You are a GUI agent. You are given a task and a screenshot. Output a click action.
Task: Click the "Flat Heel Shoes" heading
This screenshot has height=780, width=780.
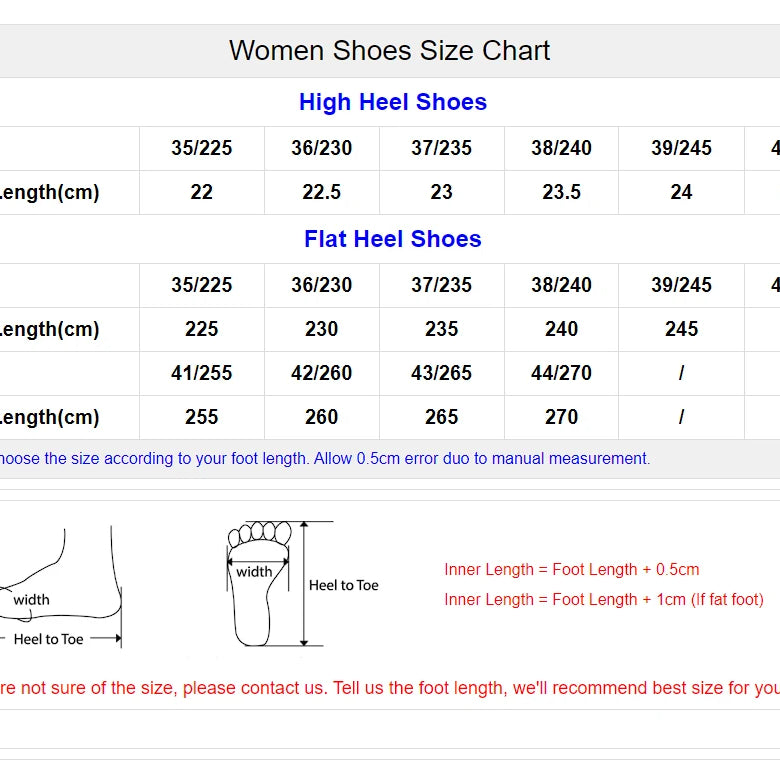392,239
